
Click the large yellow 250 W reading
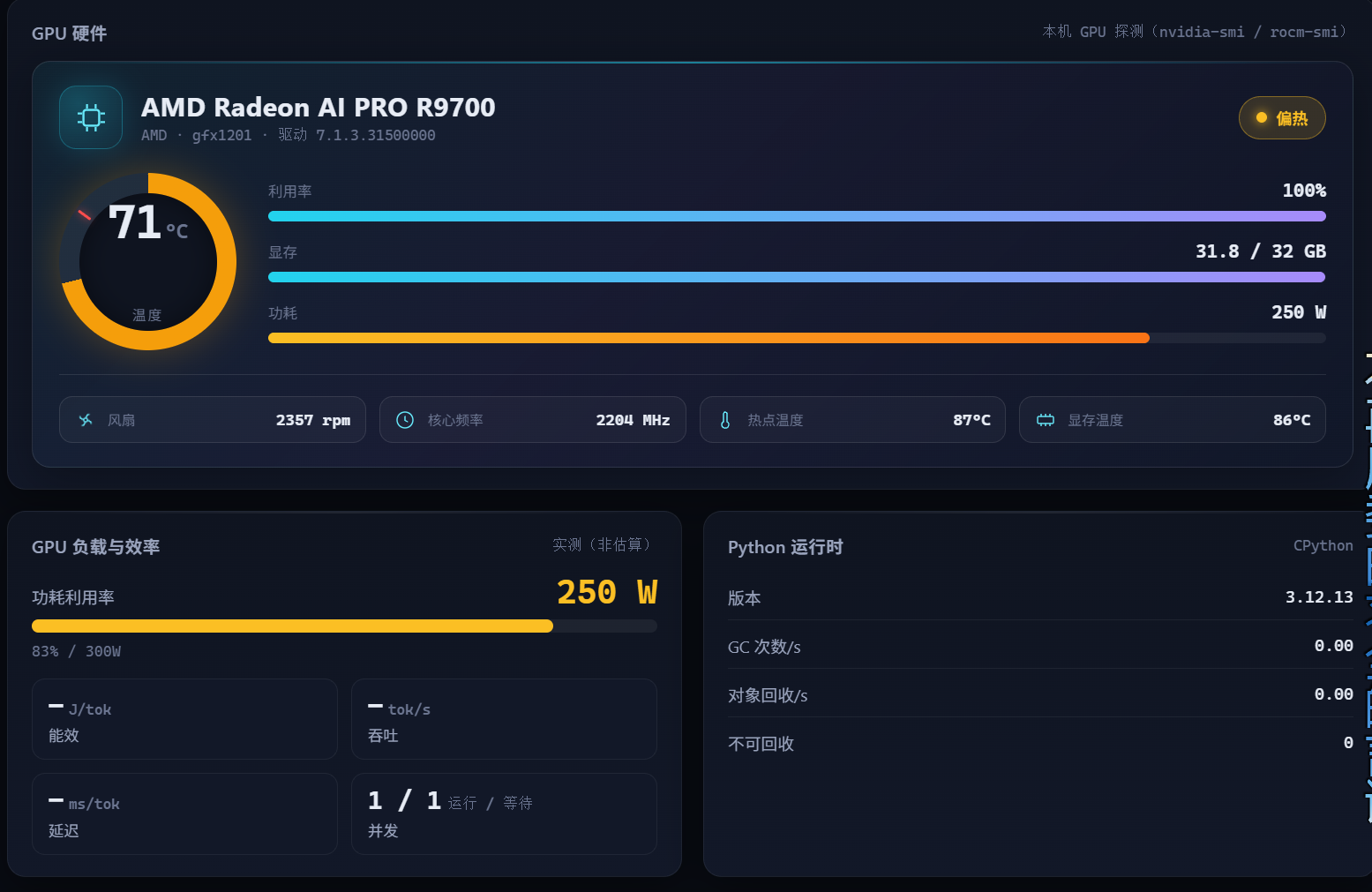tap(607, 592)
